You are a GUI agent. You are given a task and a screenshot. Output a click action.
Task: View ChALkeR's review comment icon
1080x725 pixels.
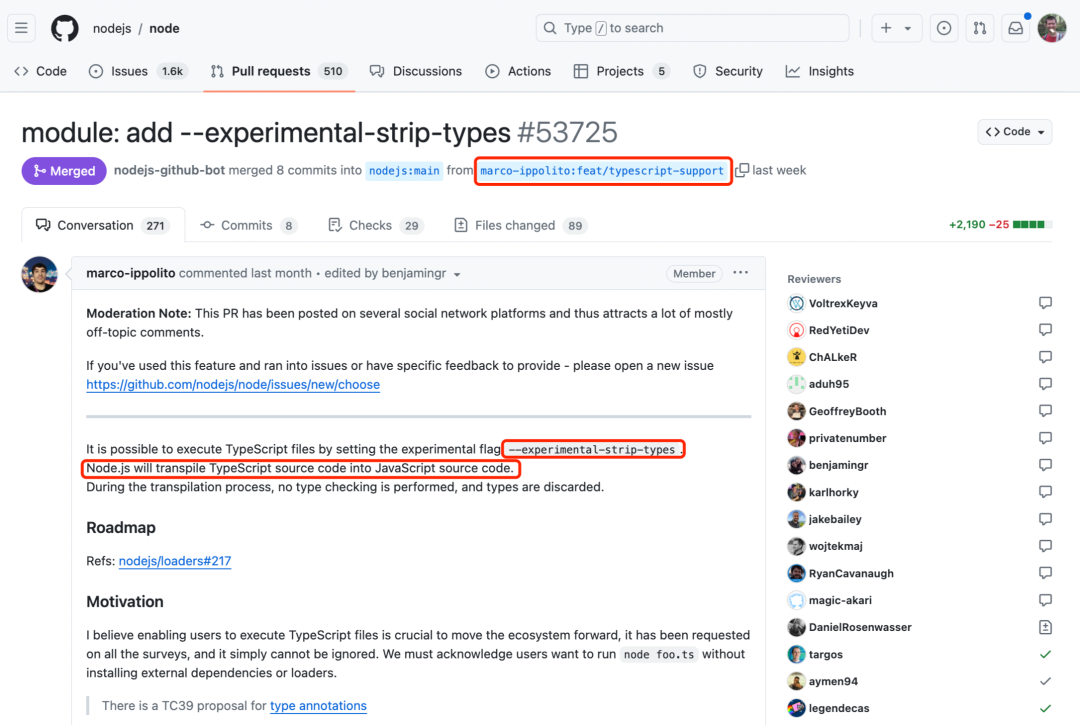[1045, 357]
